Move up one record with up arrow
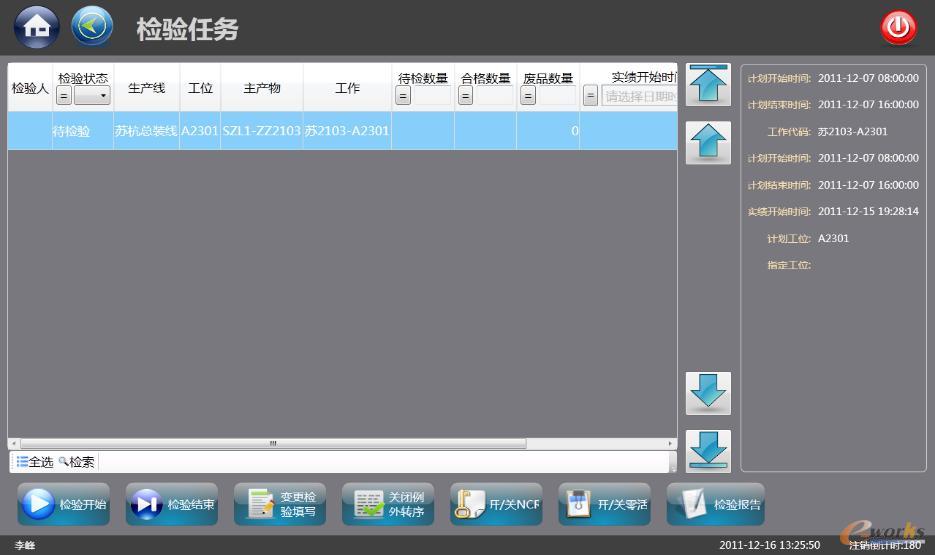 pyautogui.click(x=708, y=143)
